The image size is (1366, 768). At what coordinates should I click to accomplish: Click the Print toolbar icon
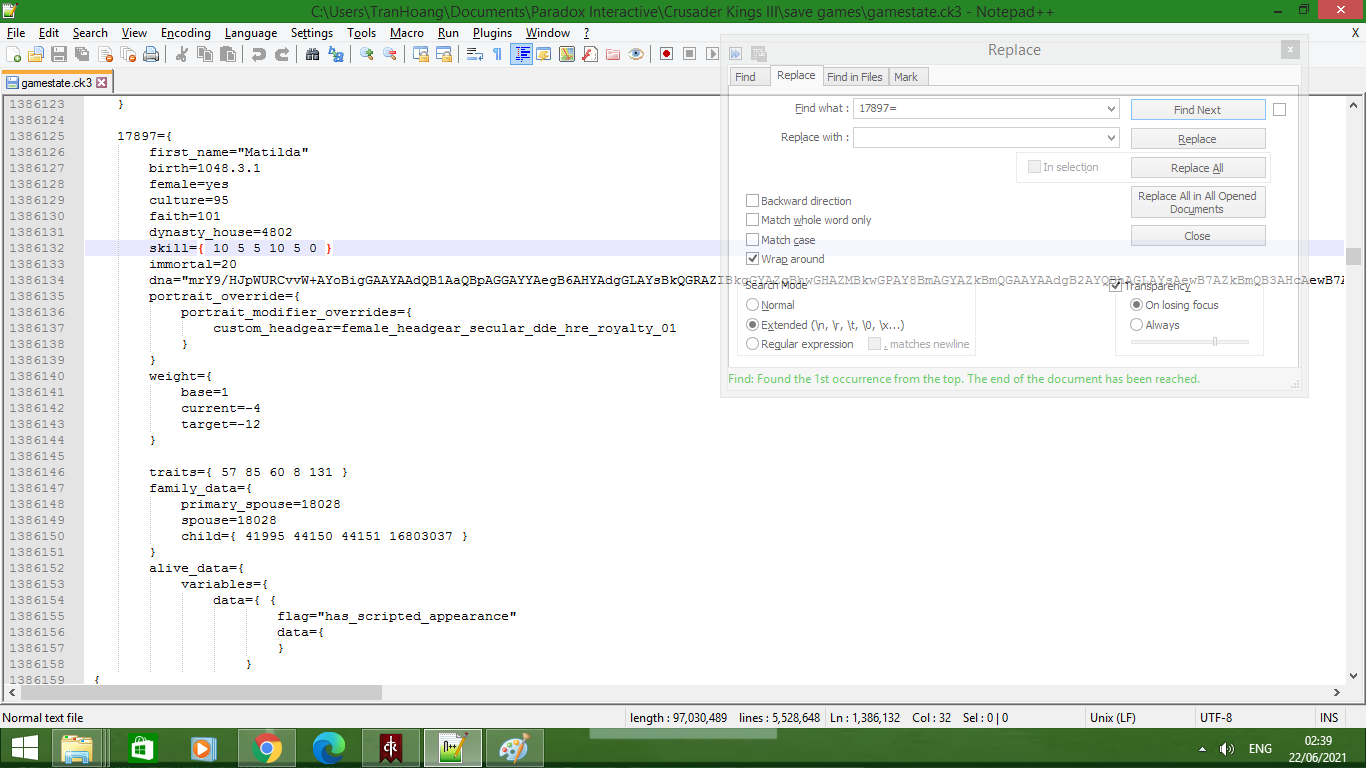click(x=151, y=54)
